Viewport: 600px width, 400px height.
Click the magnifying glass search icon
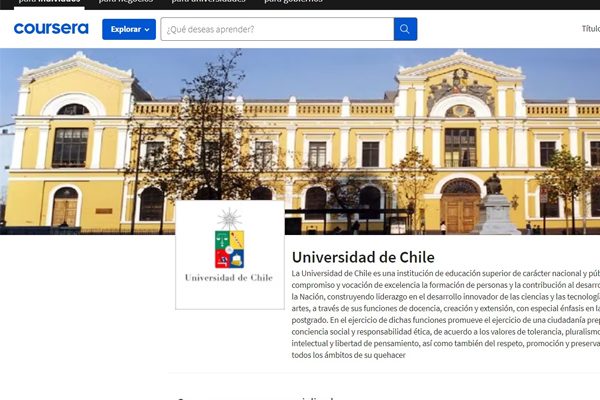pyautogui.click(x=405, y=29)
